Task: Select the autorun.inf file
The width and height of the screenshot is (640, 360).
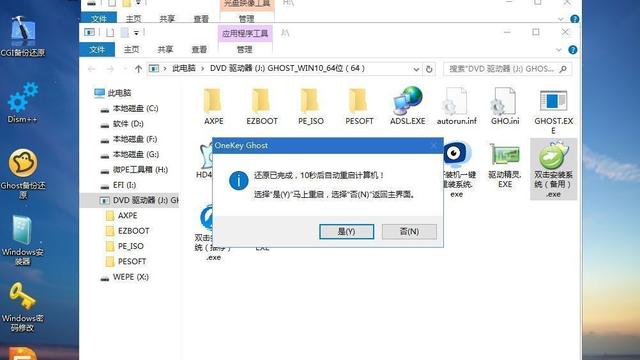Action: pyautogui.click(x=456, y=106)
